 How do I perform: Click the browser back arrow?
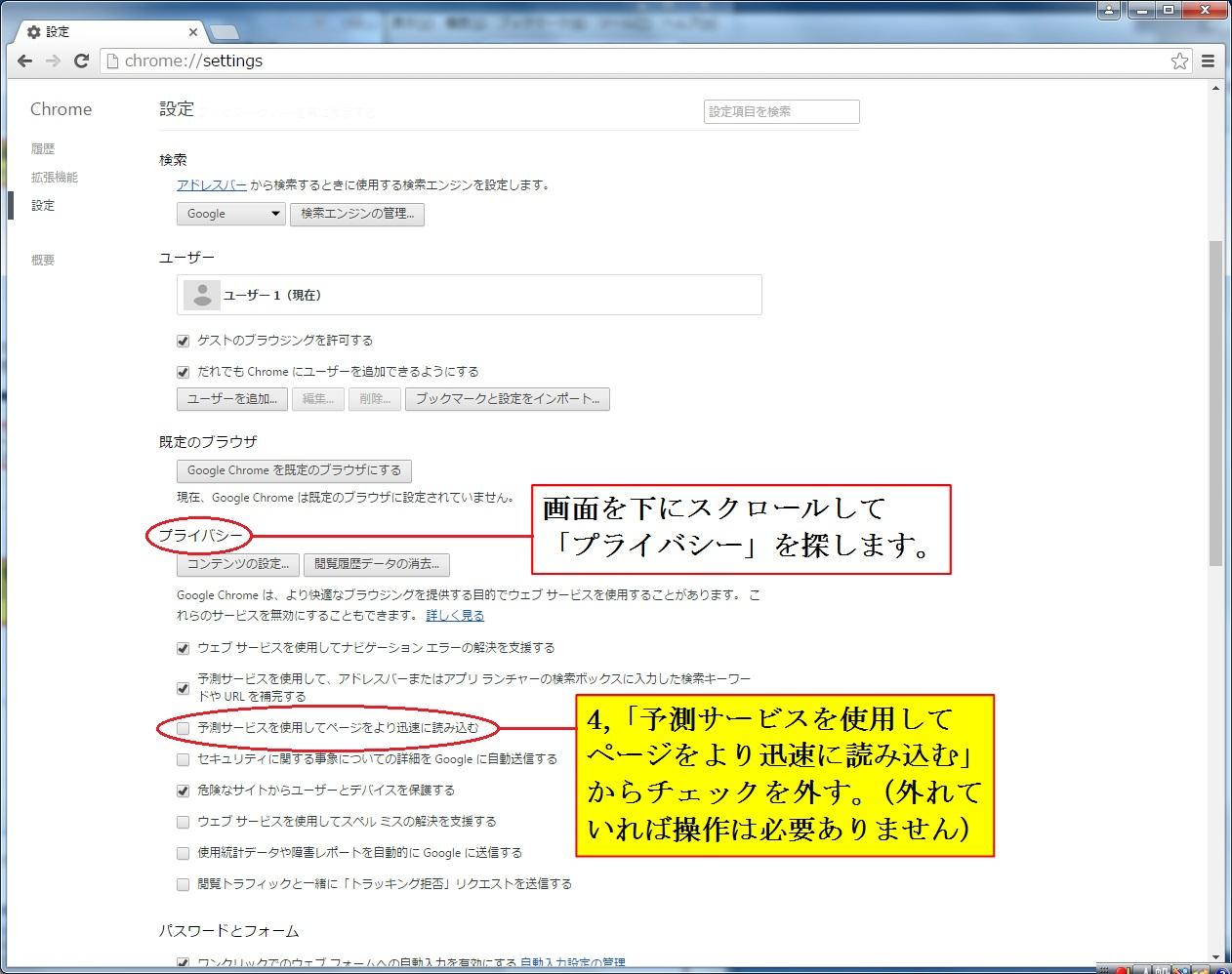click(25, 61)
